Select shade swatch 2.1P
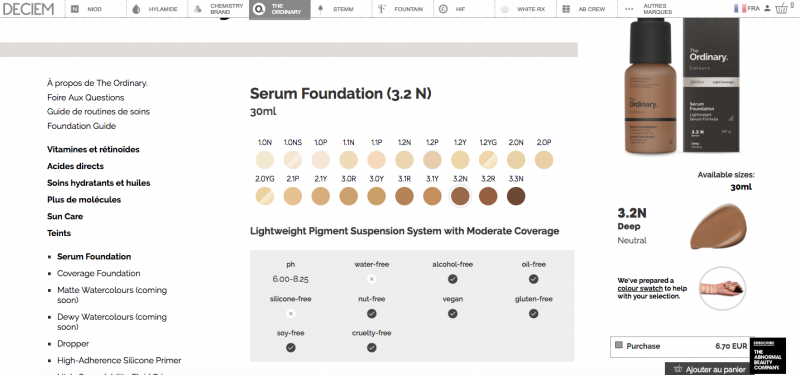This screenshot has height=375, width=800. (293, 196)
